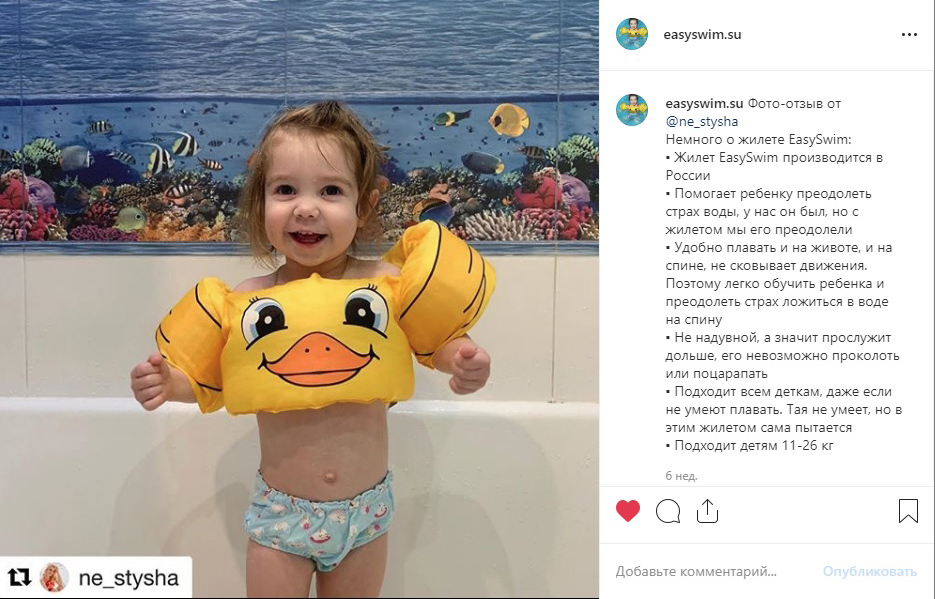Save the post with bookmark icon
The width and height of the screenshot is (935, 599).
pyautogui.click(x=908, y=511)
